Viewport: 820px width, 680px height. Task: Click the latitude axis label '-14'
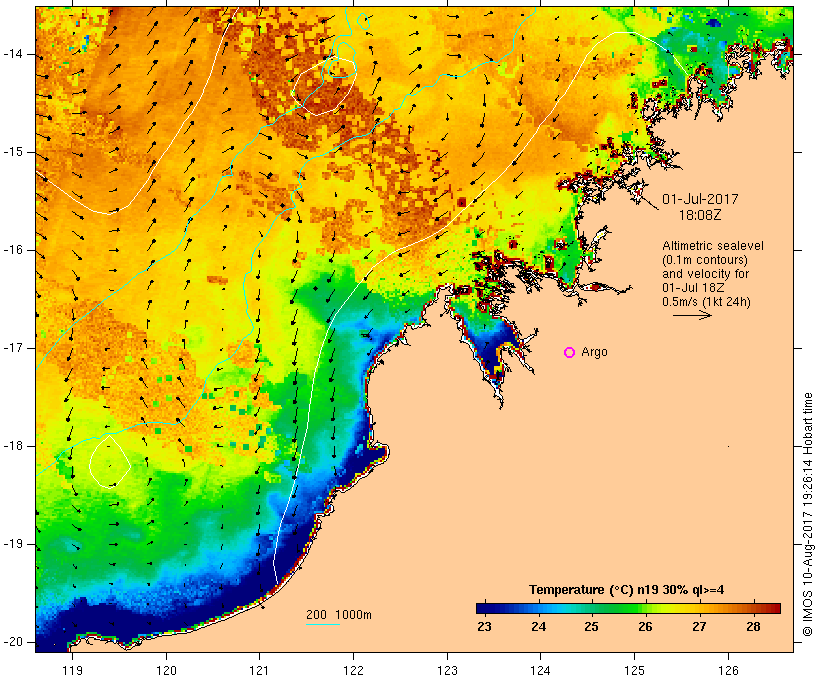[13, 54]
